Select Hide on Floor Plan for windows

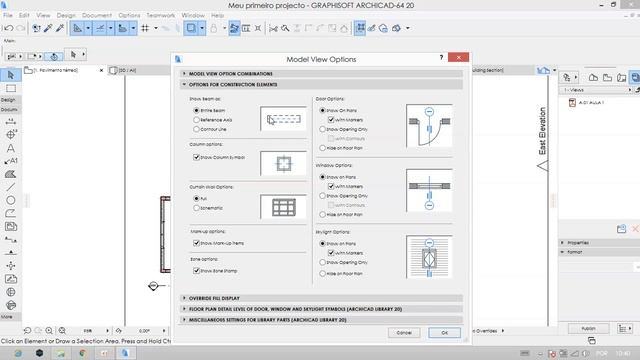pos(322,214)
